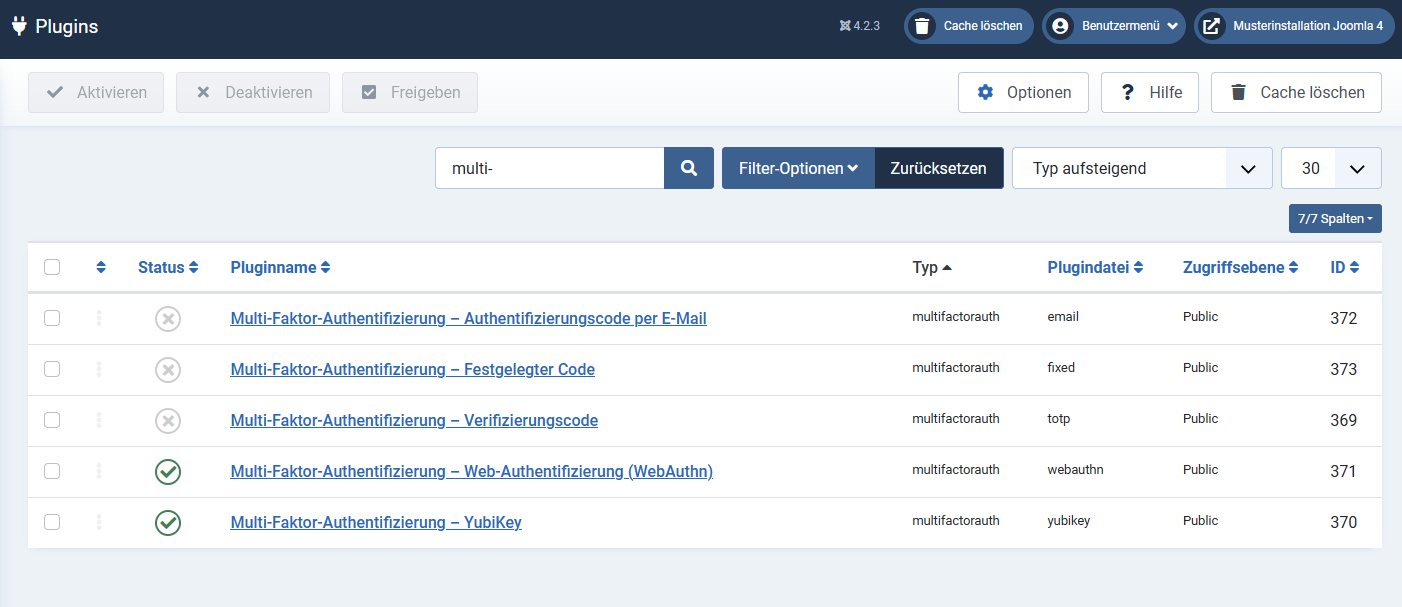Check the box for the YubiKey plugin row
The height and width of the screenshot is (607, 1402).
[52, 522]
